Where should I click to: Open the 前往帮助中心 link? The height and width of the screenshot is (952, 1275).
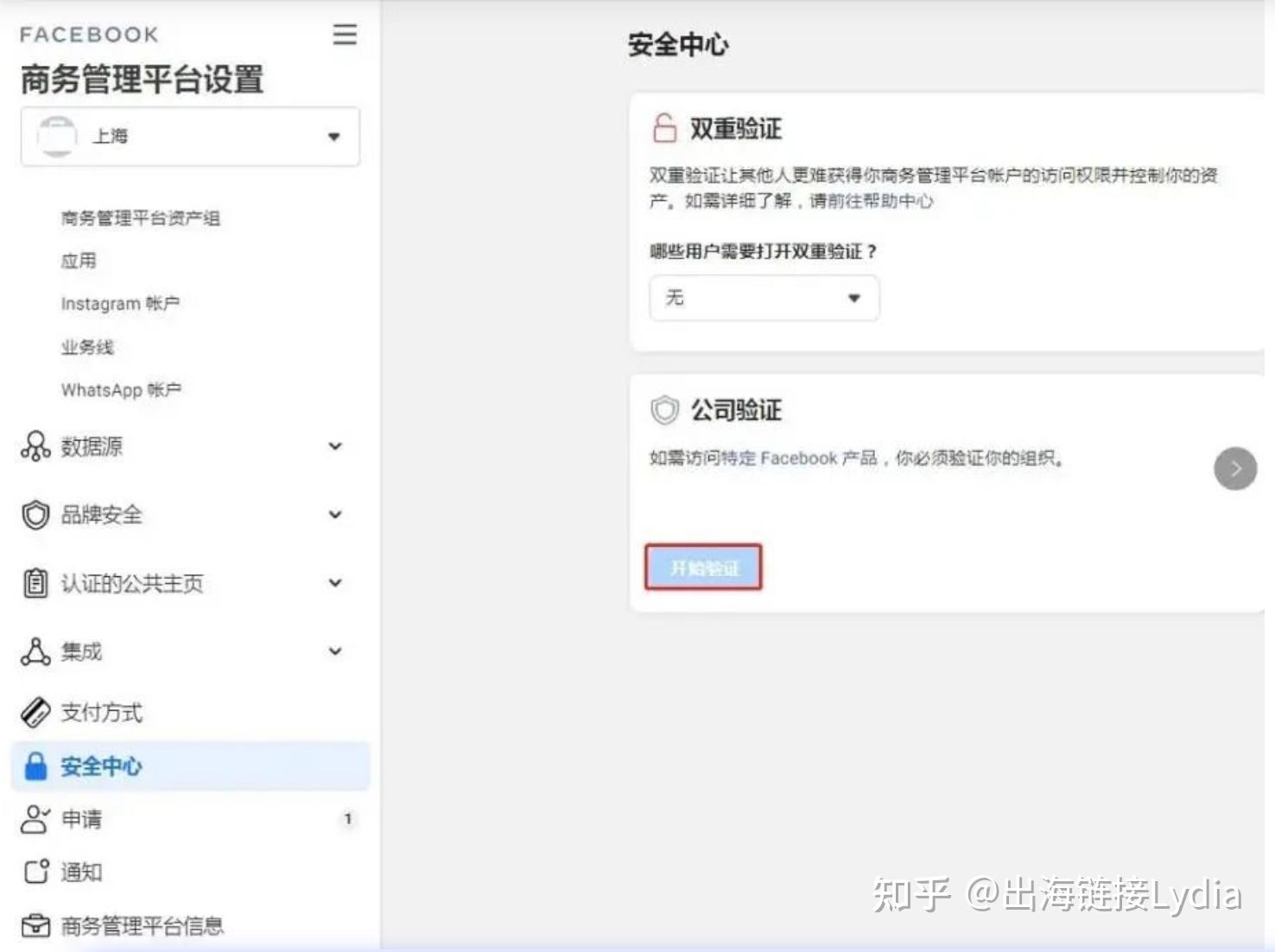click(x=878, y=200)
